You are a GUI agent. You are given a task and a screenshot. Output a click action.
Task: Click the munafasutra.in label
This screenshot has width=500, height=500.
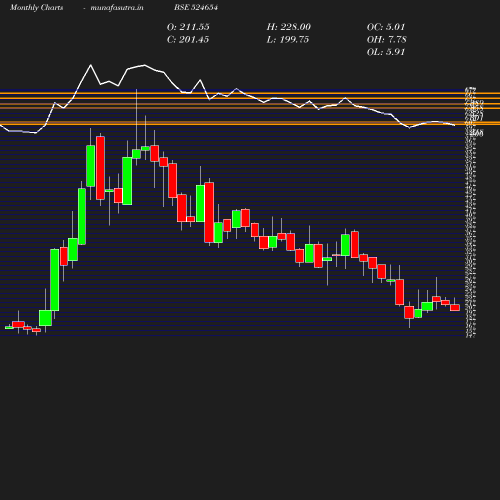pyautogui.click(x=117, y=7)
